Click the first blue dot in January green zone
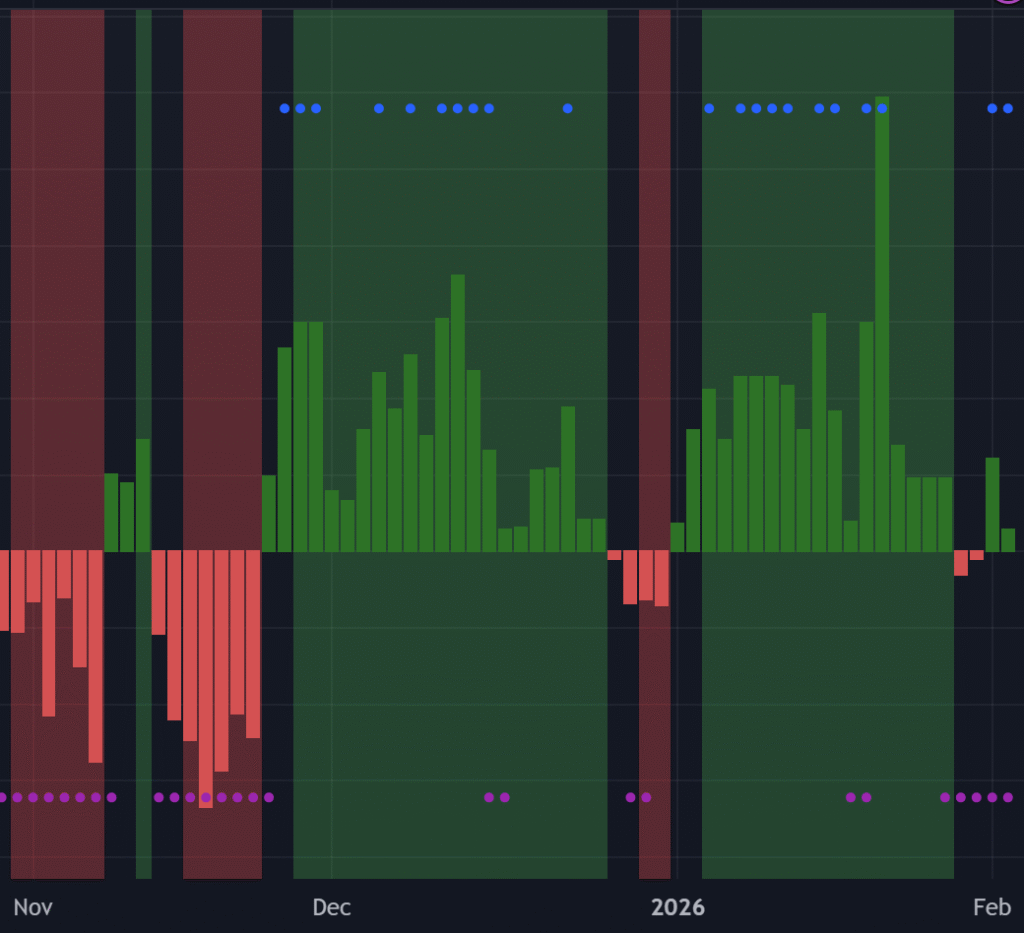Screen dimensions: 1024x933 (x=709, y=108)
